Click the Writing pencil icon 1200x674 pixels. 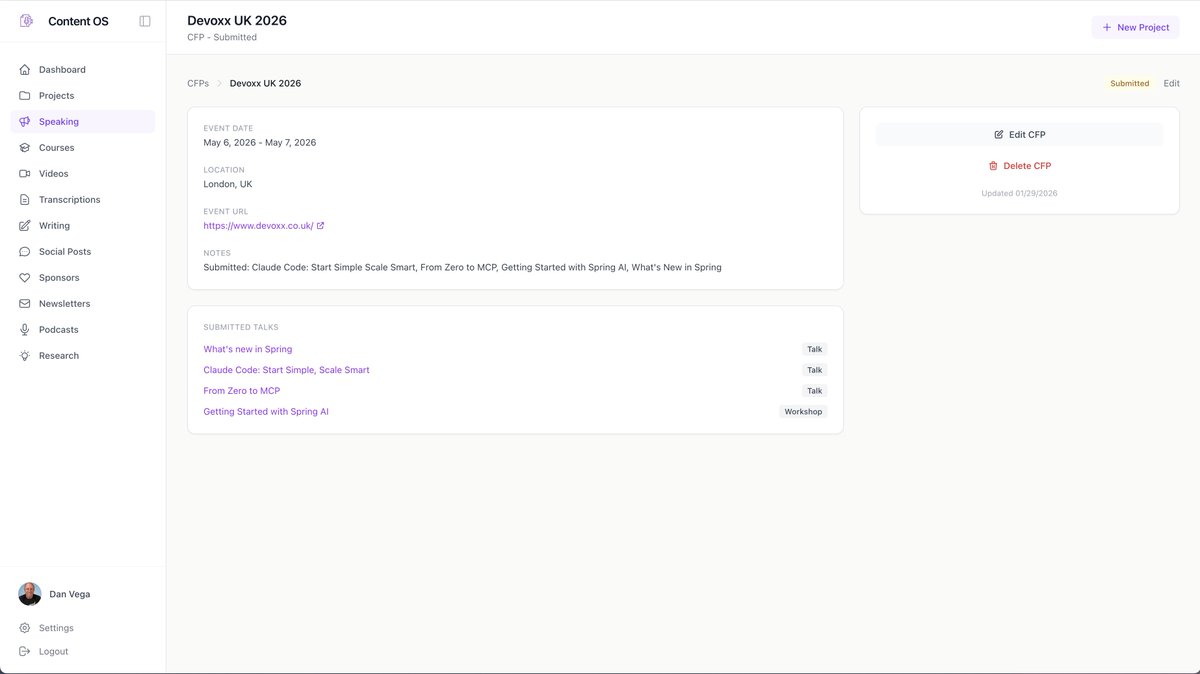coord(25,226)
